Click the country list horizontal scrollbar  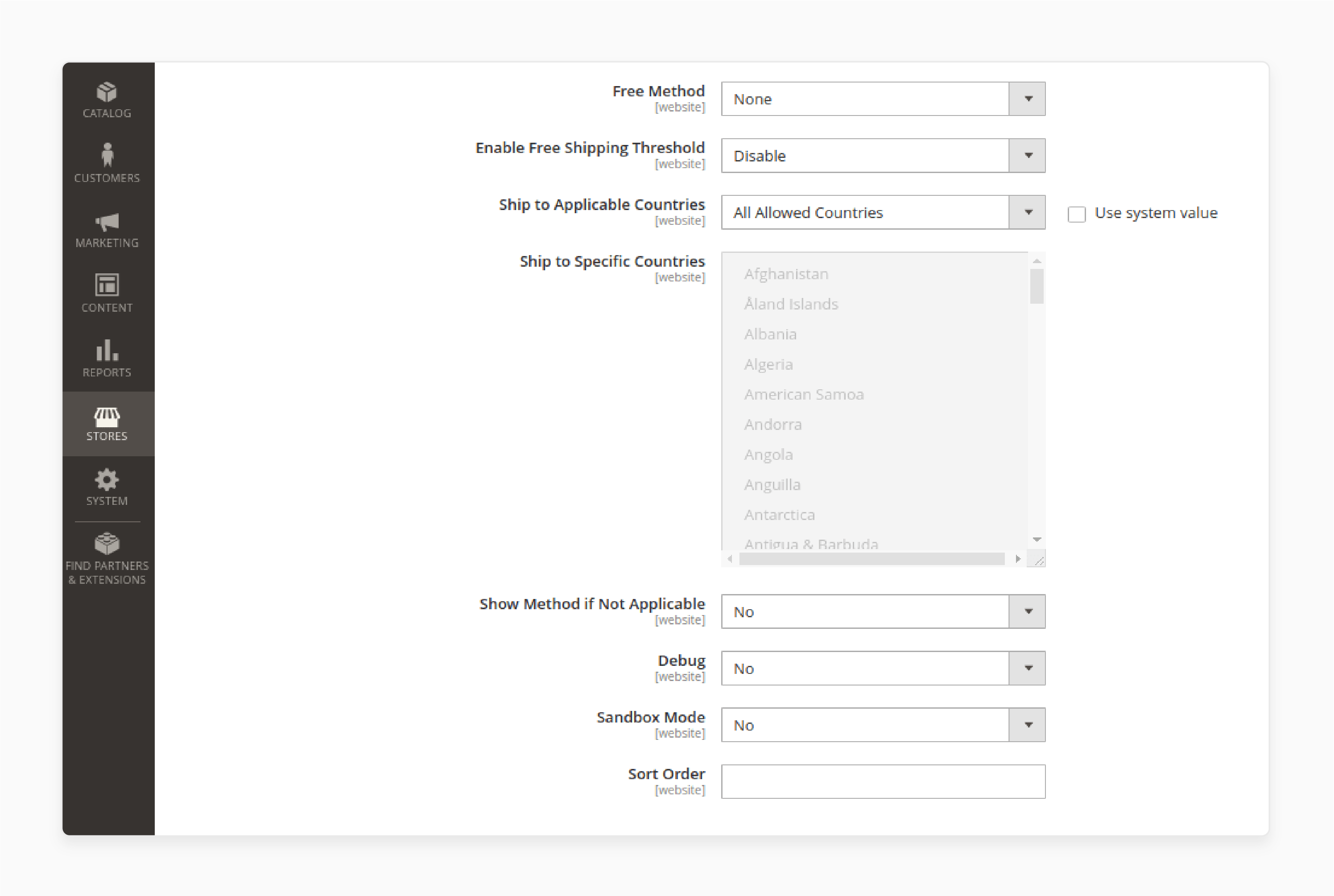click(871, 559)
